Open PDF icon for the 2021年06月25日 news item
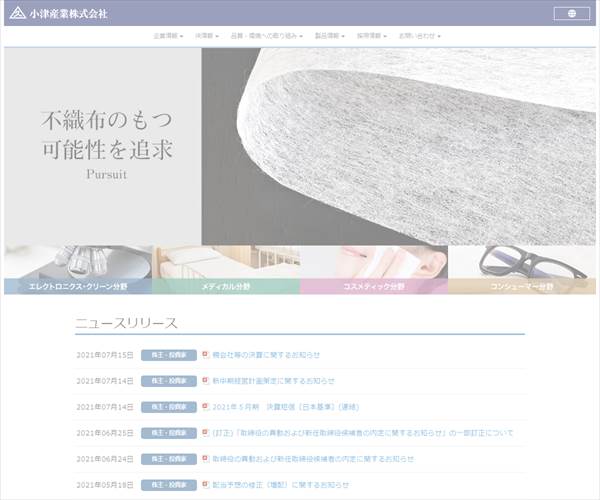 click(x=205, y=433)
